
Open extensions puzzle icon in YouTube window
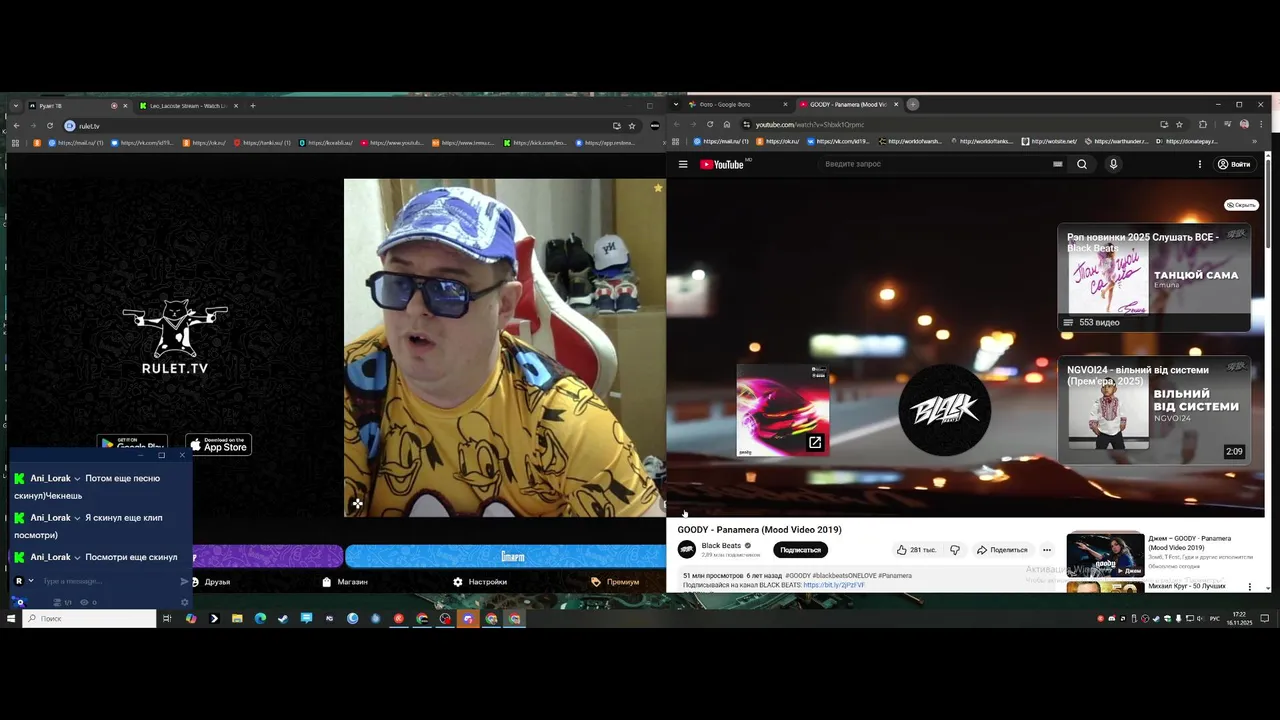1203,124
